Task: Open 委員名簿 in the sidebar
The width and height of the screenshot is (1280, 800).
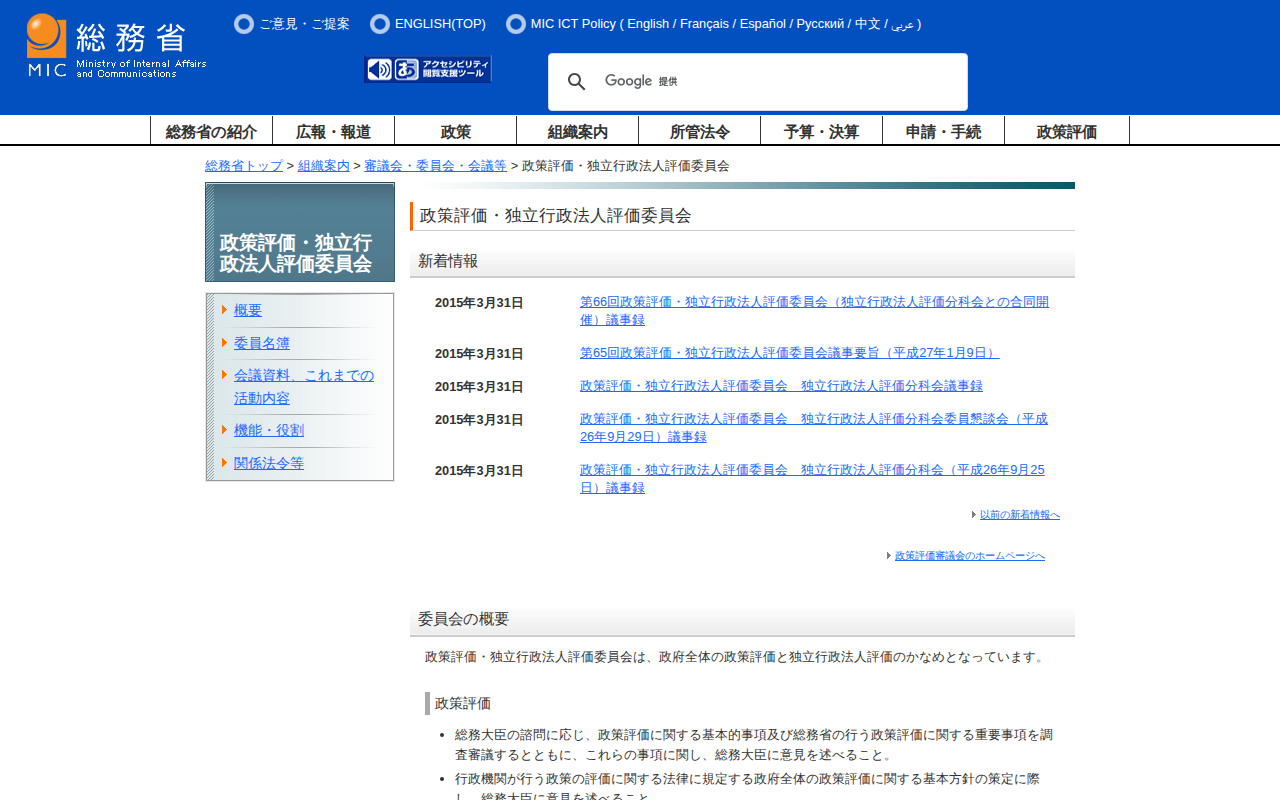Action: click(262, 343)
